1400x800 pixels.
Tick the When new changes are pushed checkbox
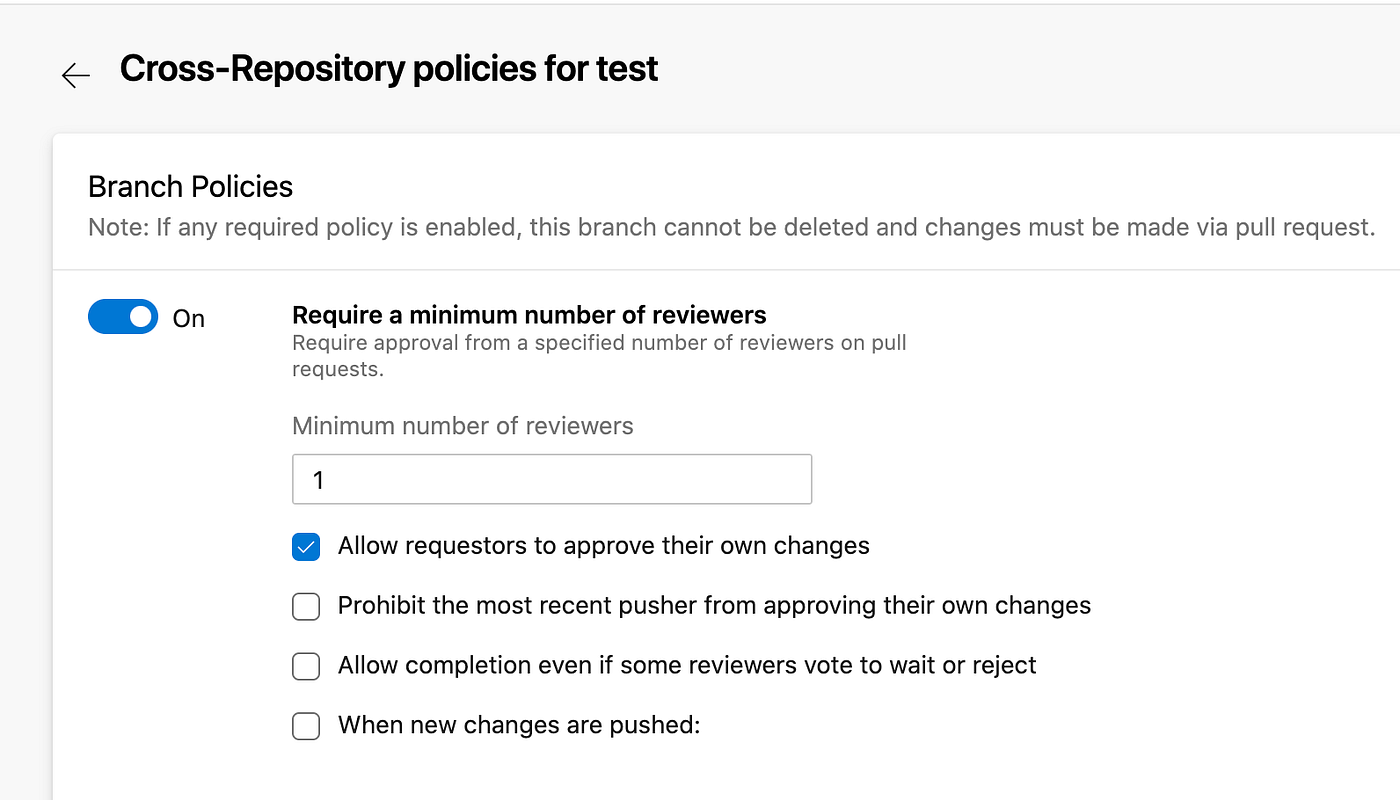306,726
